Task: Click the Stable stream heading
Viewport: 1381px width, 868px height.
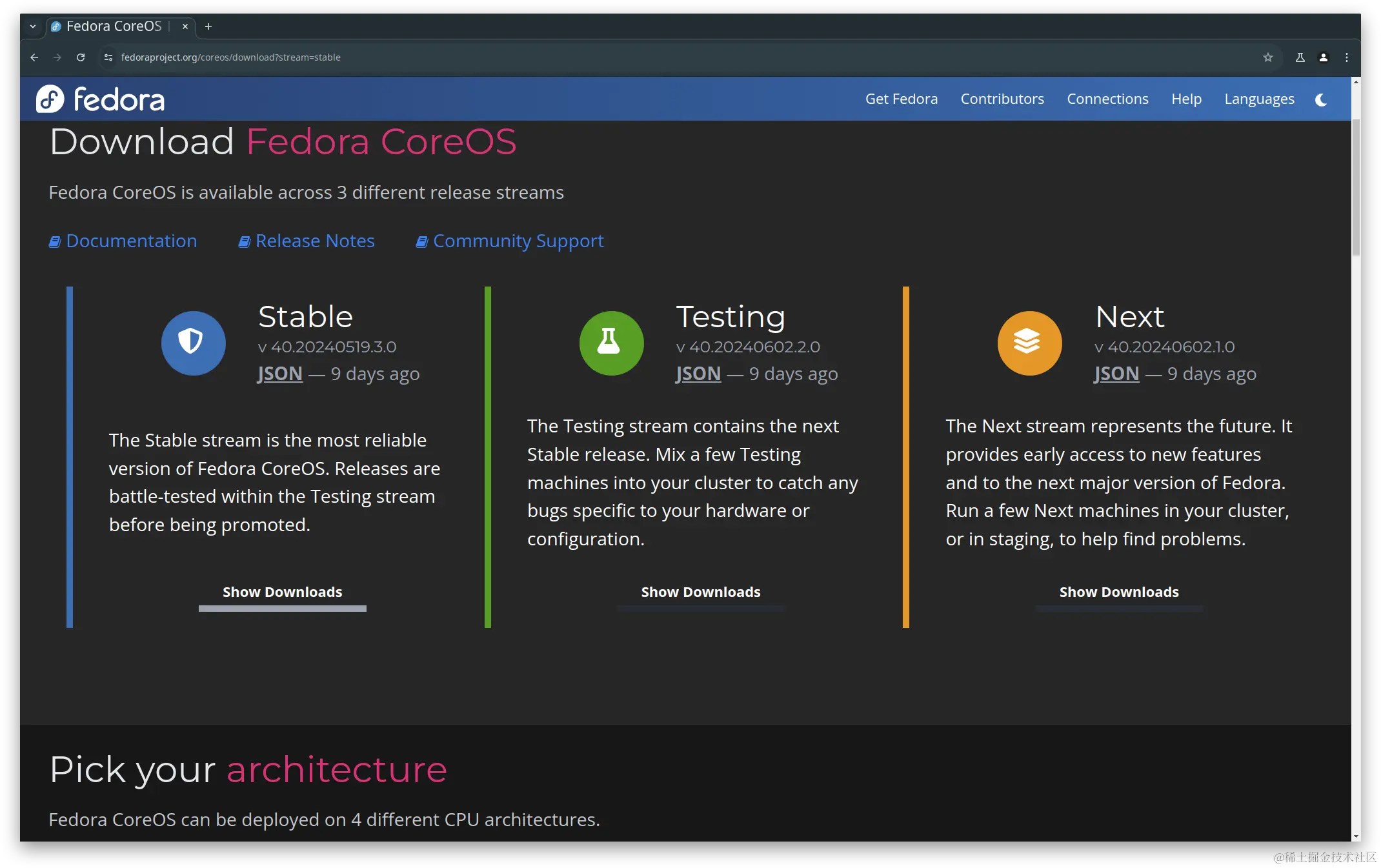Action: [x=305, y=316]
